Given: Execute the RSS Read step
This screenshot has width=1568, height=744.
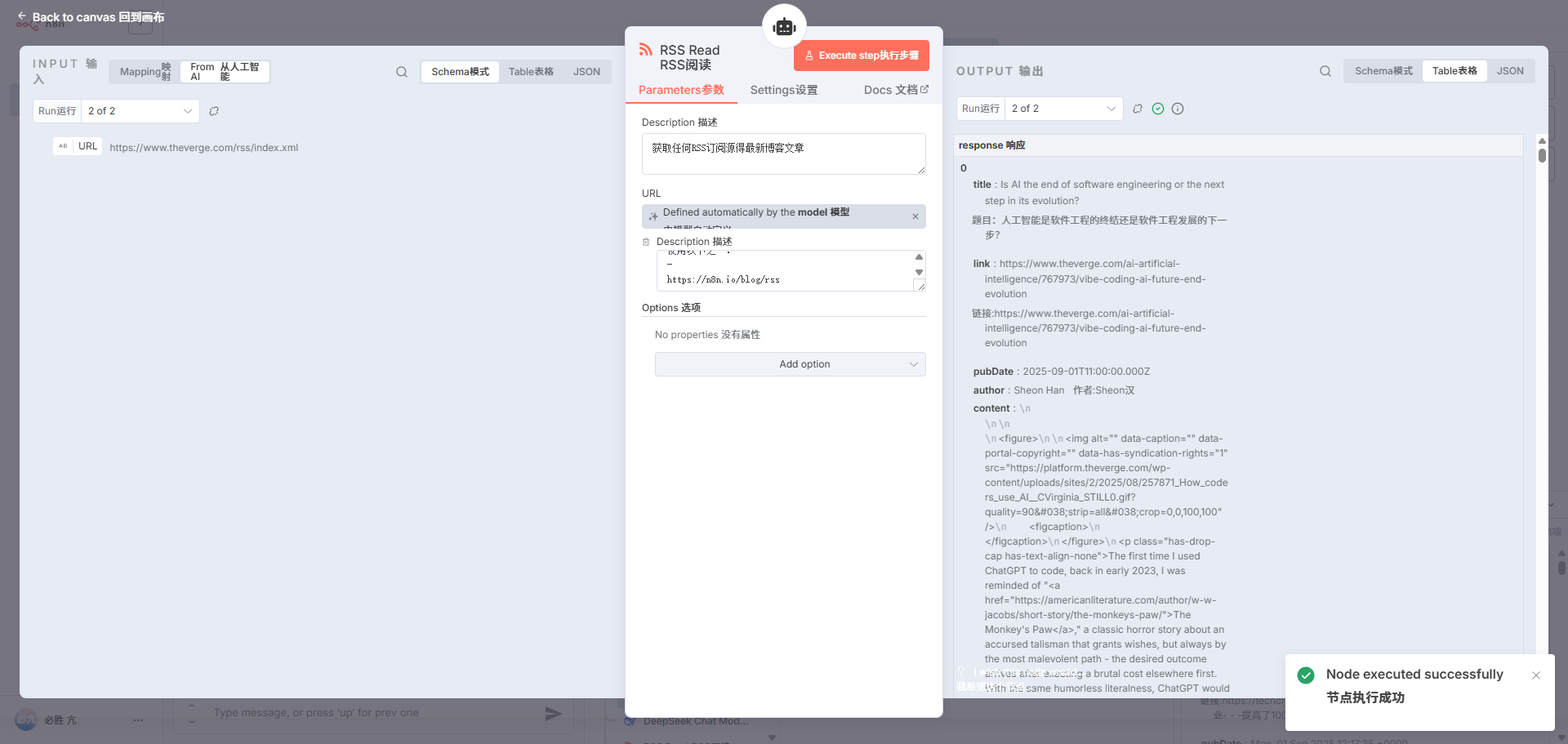Looking at the screenshot, I should (861, 56).
